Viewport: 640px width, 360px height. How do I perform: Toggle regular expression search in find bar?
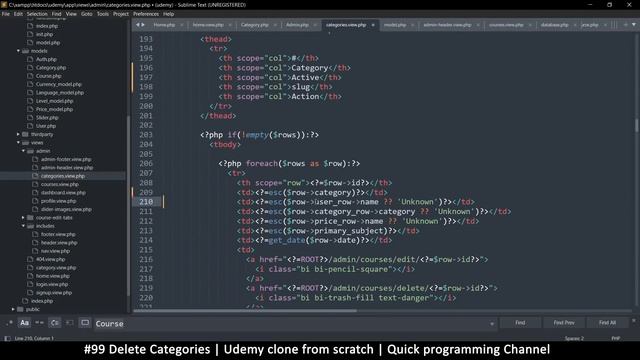tap(9, 323)
